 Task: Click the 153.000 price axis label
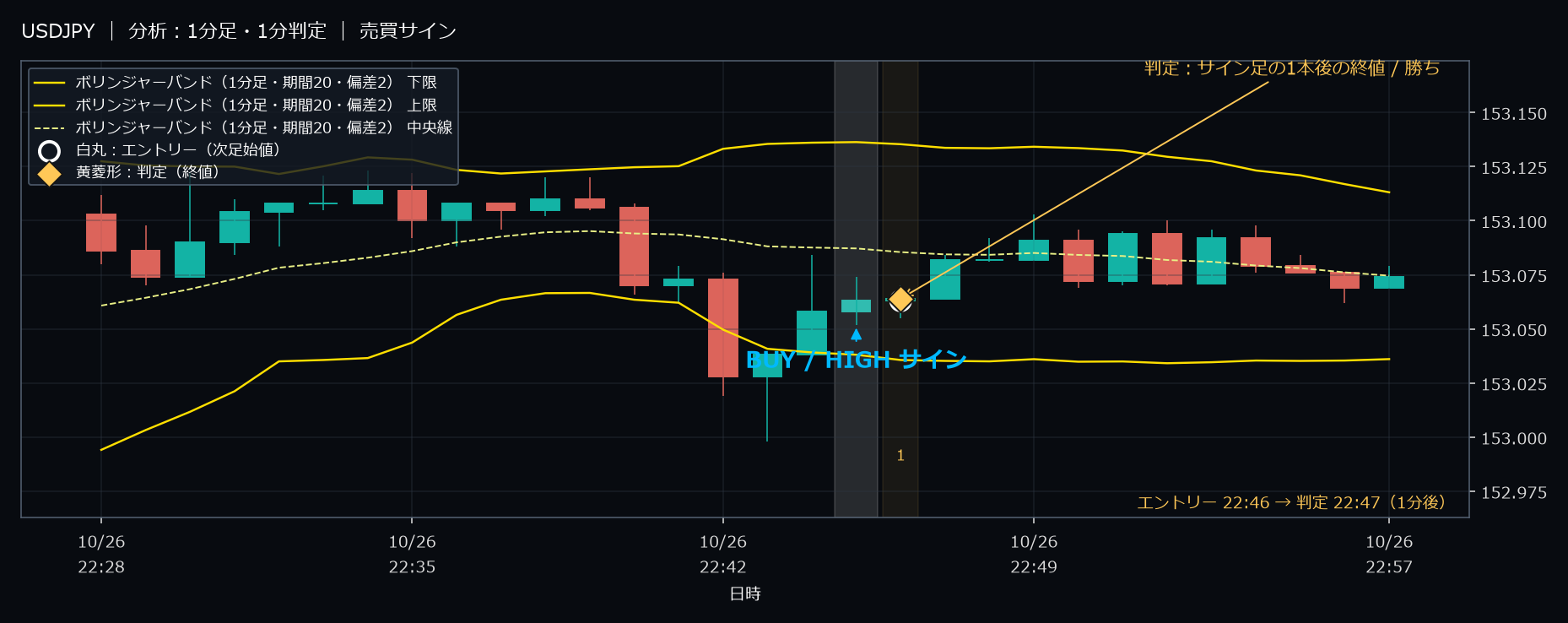click(1514, 438)
